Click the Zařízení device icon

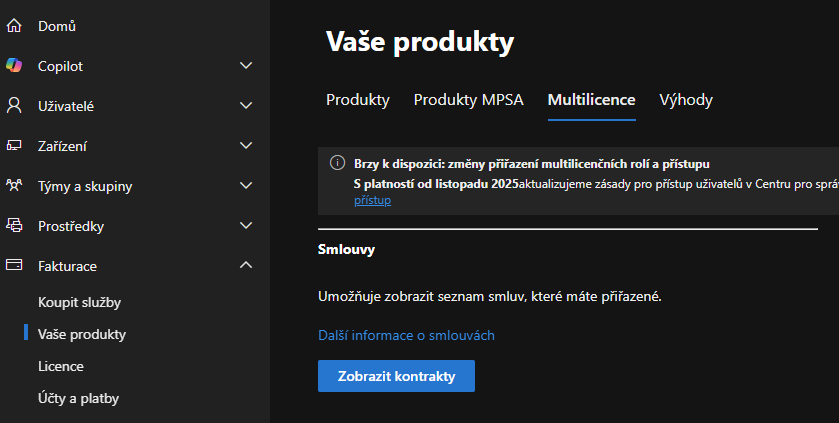14,146
